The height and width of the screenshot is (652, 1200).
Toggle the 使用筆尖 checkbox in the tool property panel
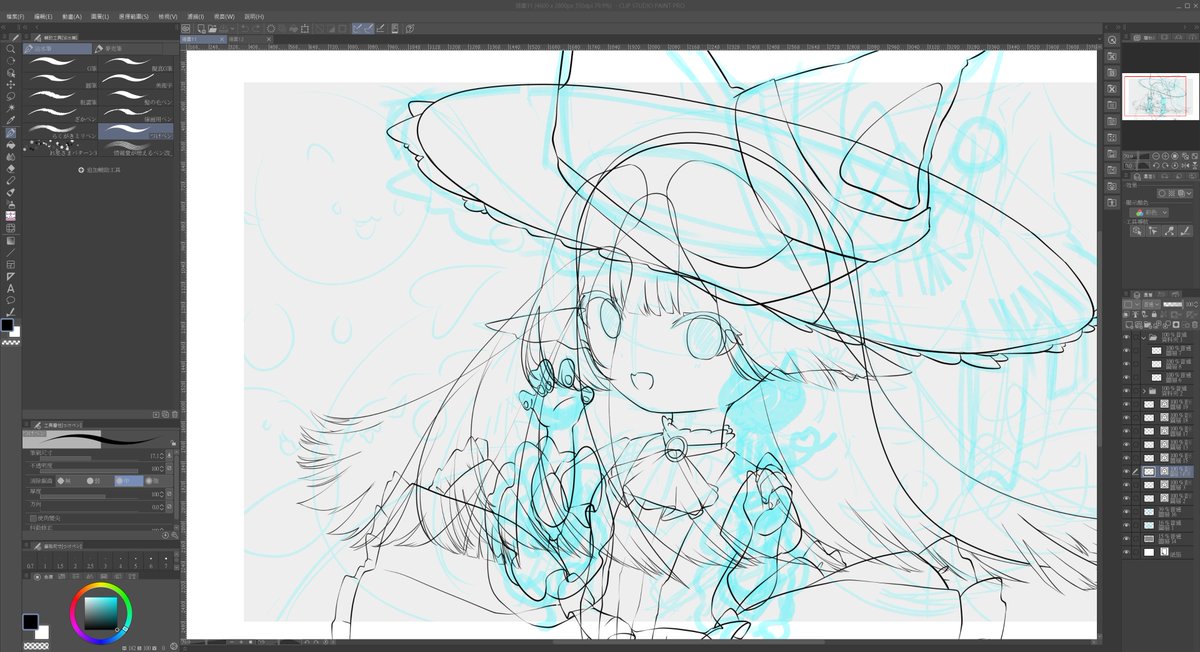pos(33,519)
